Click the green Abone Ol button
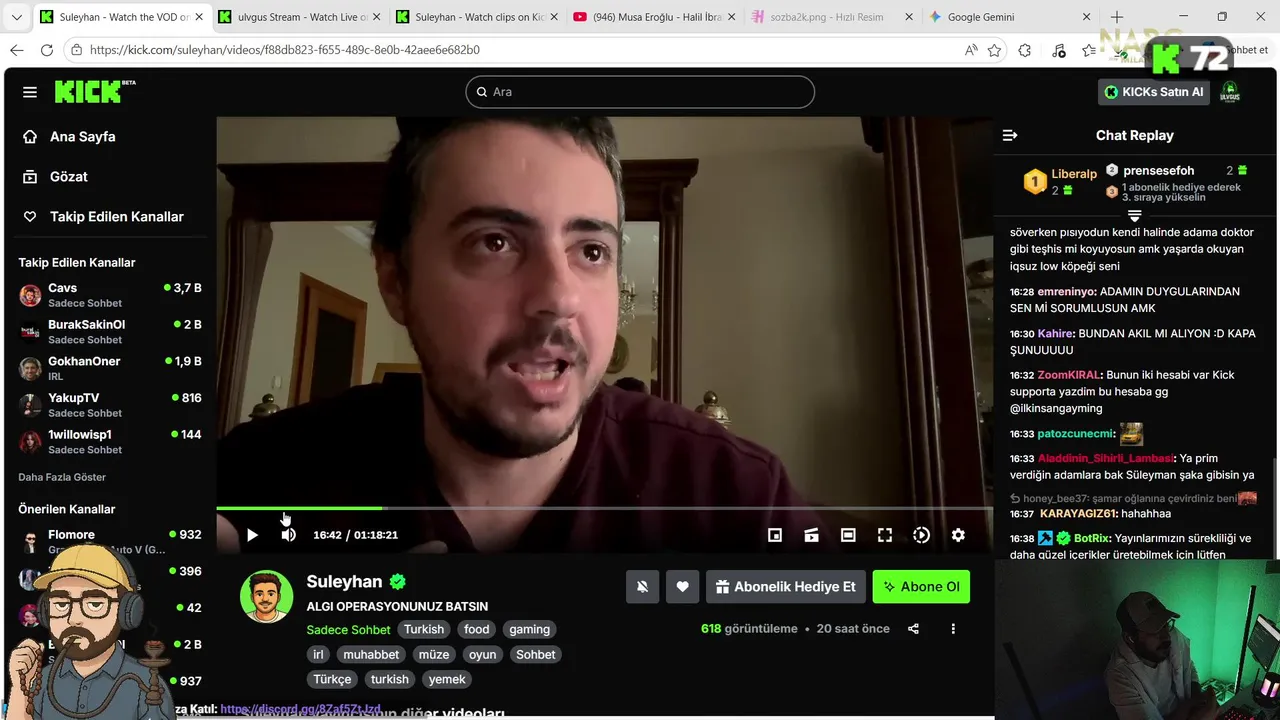The width and height of the screenshot is (1280, 720). point(921,587)
